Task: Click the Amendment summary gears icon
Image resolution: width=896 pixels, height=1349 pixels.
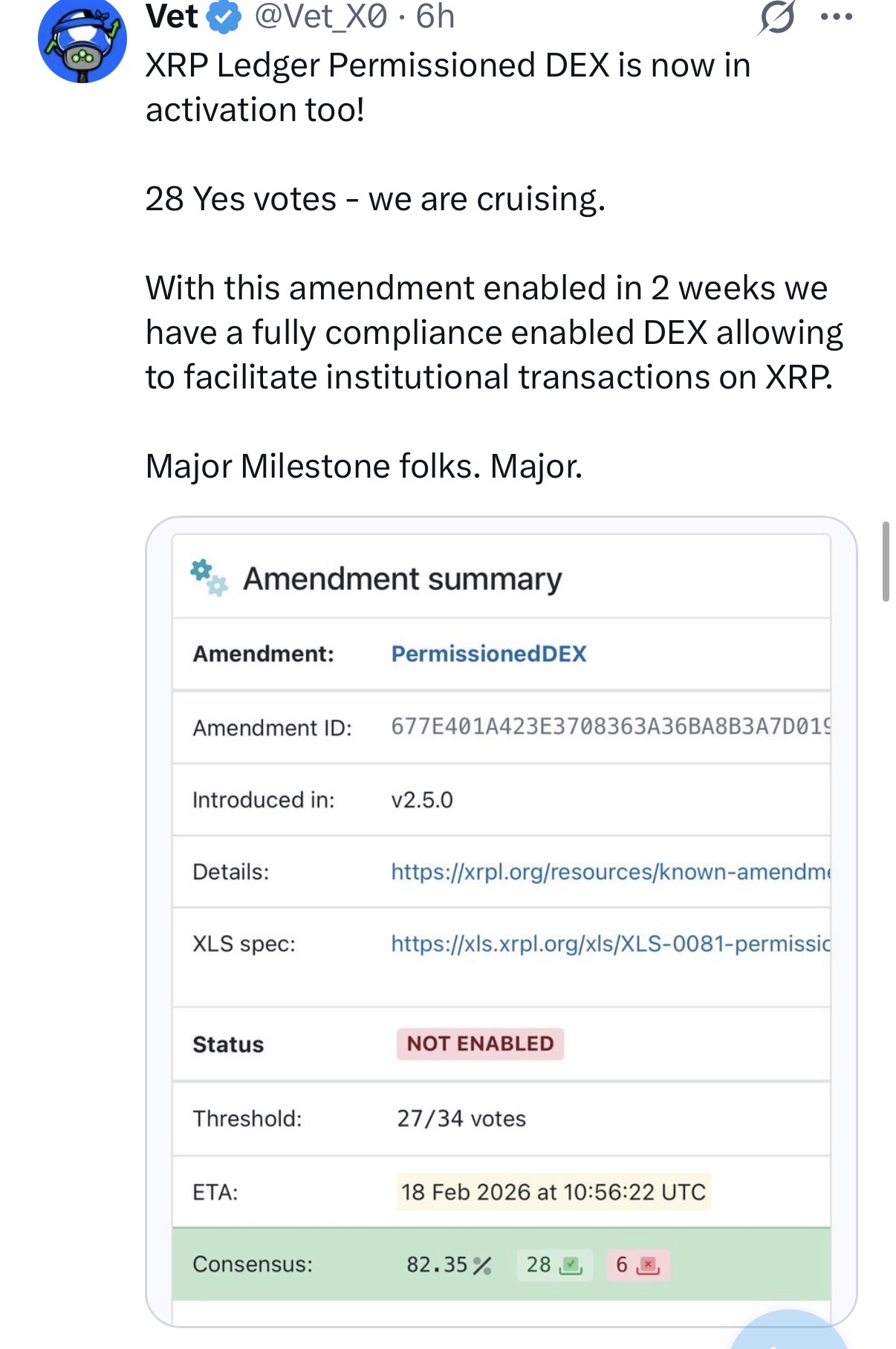Action: click(x=209, y=578)
